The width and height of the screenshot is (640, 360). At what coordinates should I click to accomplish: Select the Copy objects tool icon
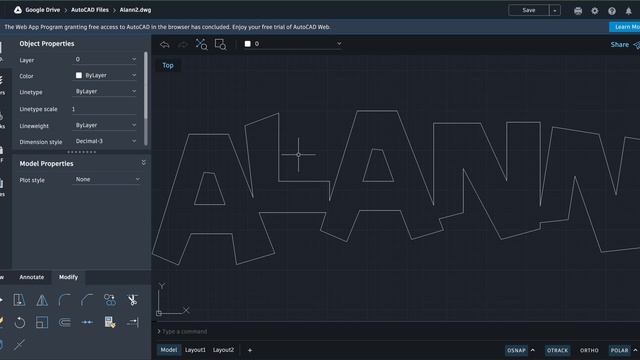[x=110, y=300]
